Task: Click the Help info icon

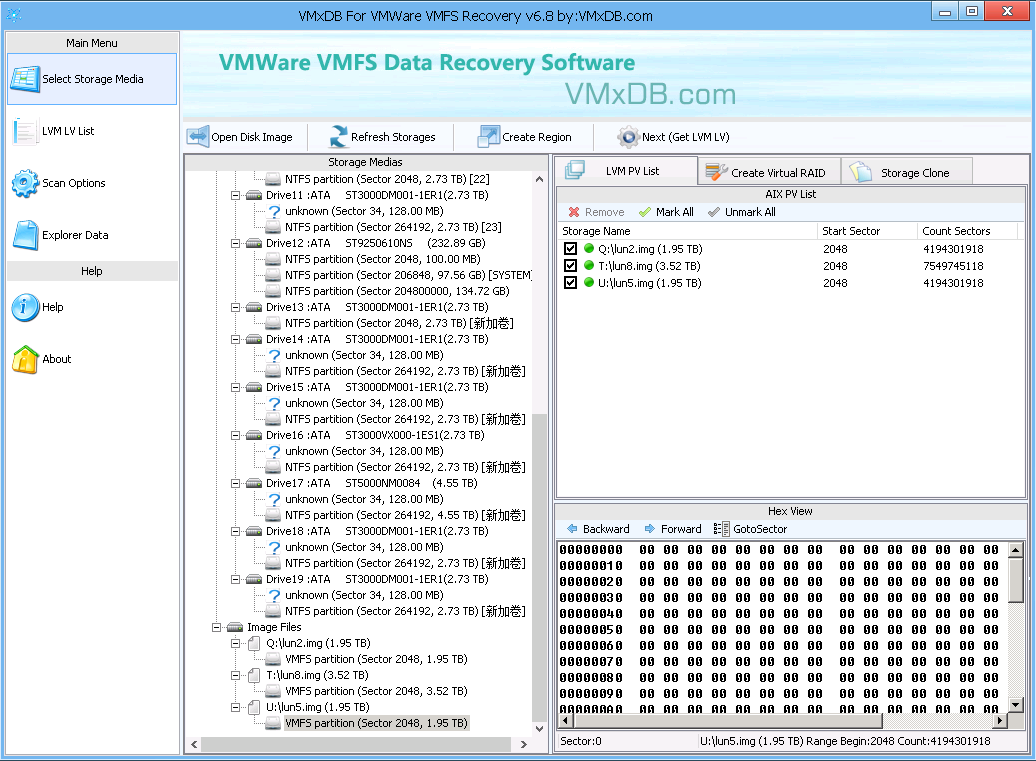Action: (x=25, y=307)
